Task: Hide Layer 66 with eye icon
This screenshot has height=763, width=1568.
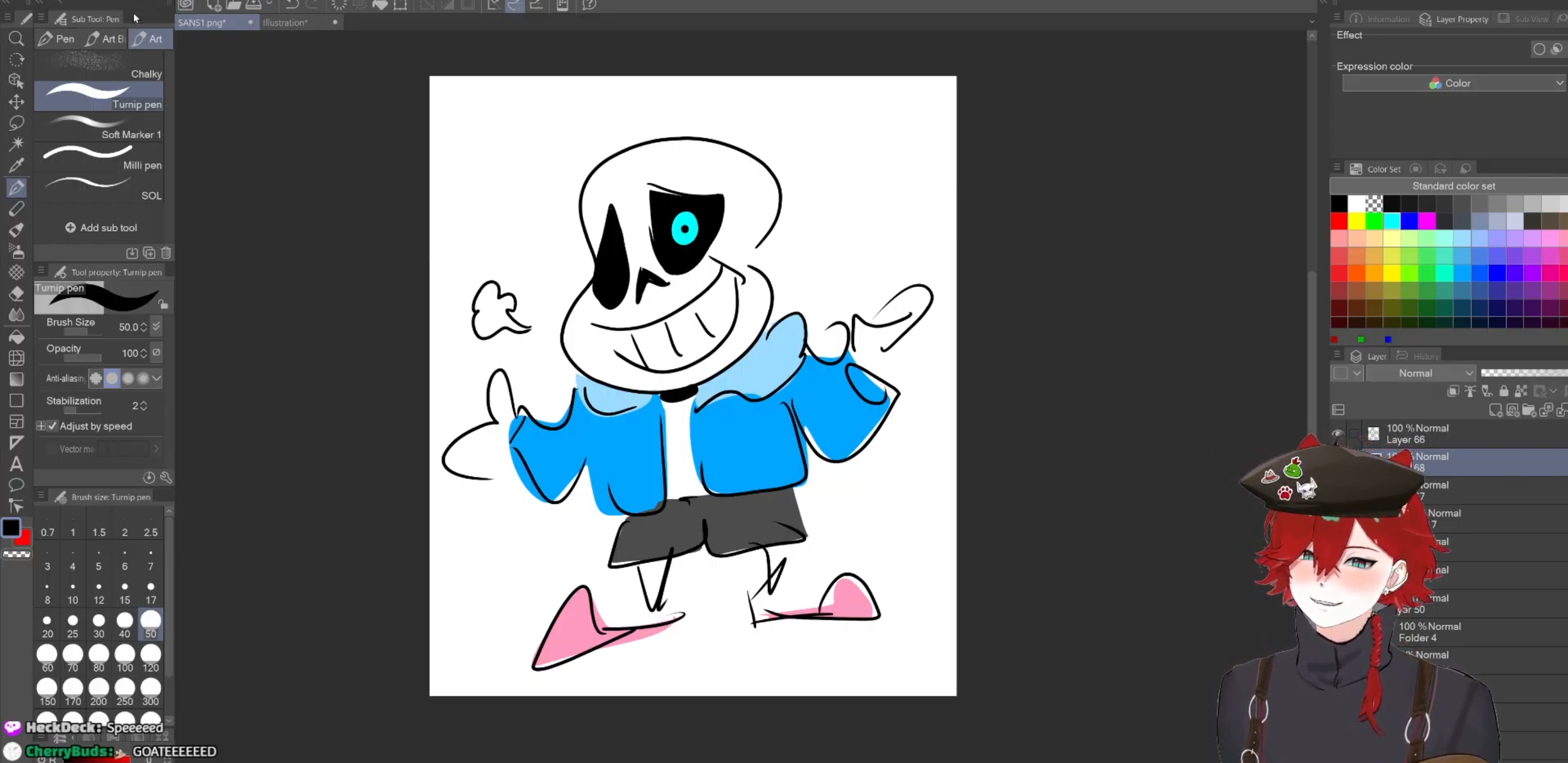Action: pos(1338,433)
